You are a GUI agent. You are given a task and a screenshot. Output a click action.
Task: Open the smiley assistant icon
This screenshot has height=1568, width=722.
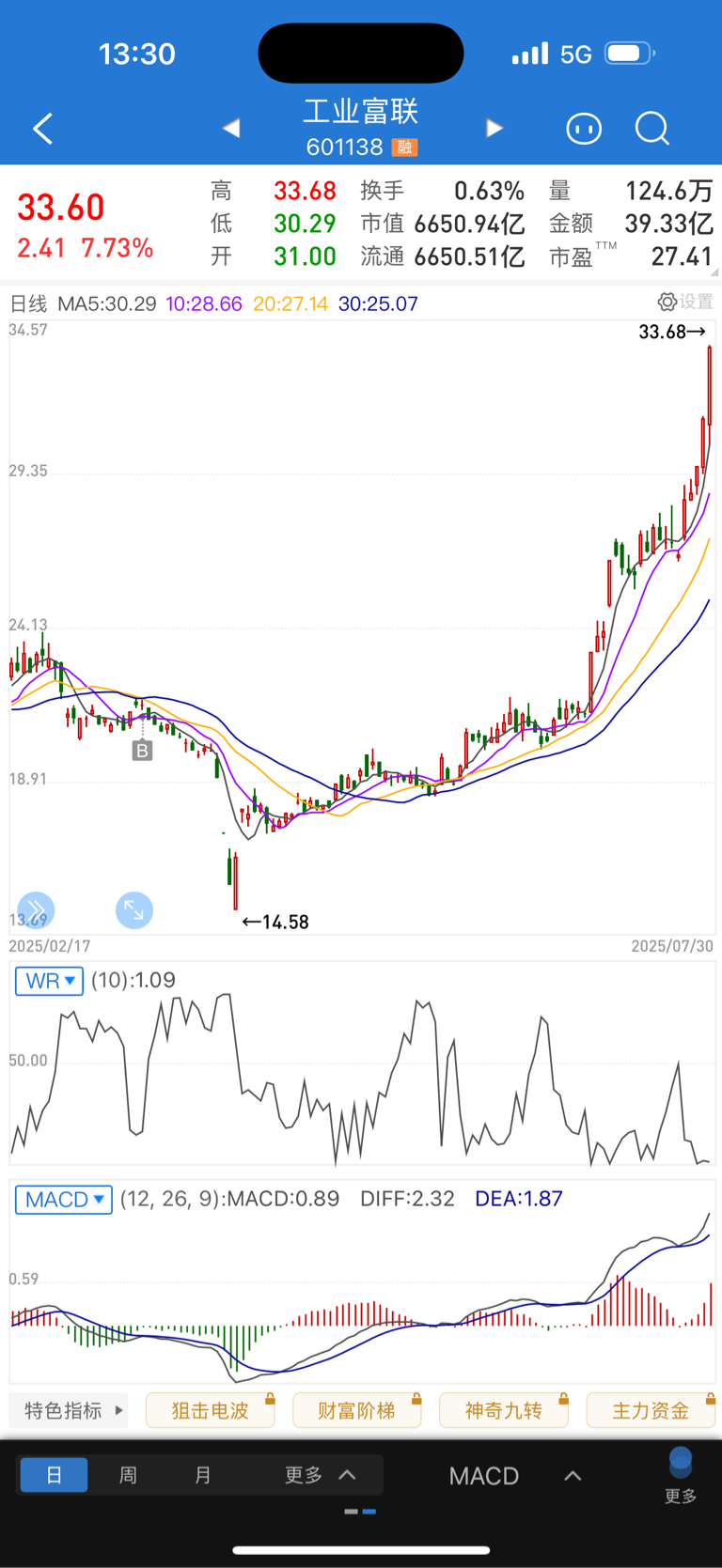coord(584,128)
